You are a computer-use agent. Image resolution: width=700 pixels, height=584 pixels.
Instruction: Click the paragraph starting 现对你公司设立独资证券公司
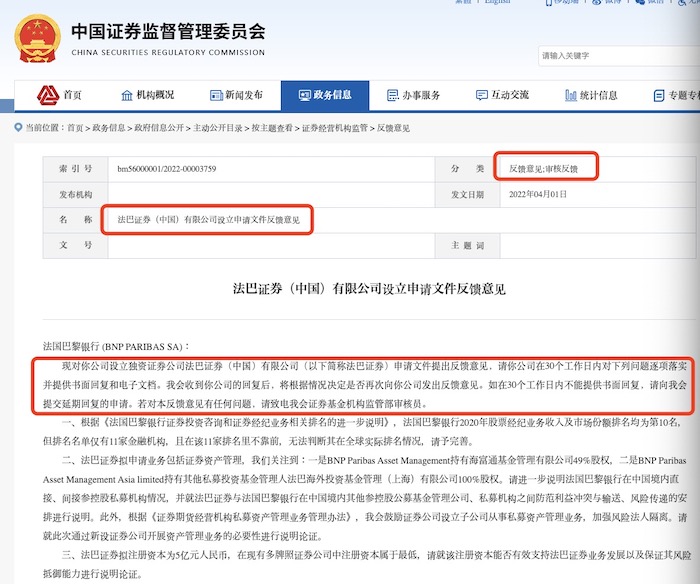pos(365,385)
